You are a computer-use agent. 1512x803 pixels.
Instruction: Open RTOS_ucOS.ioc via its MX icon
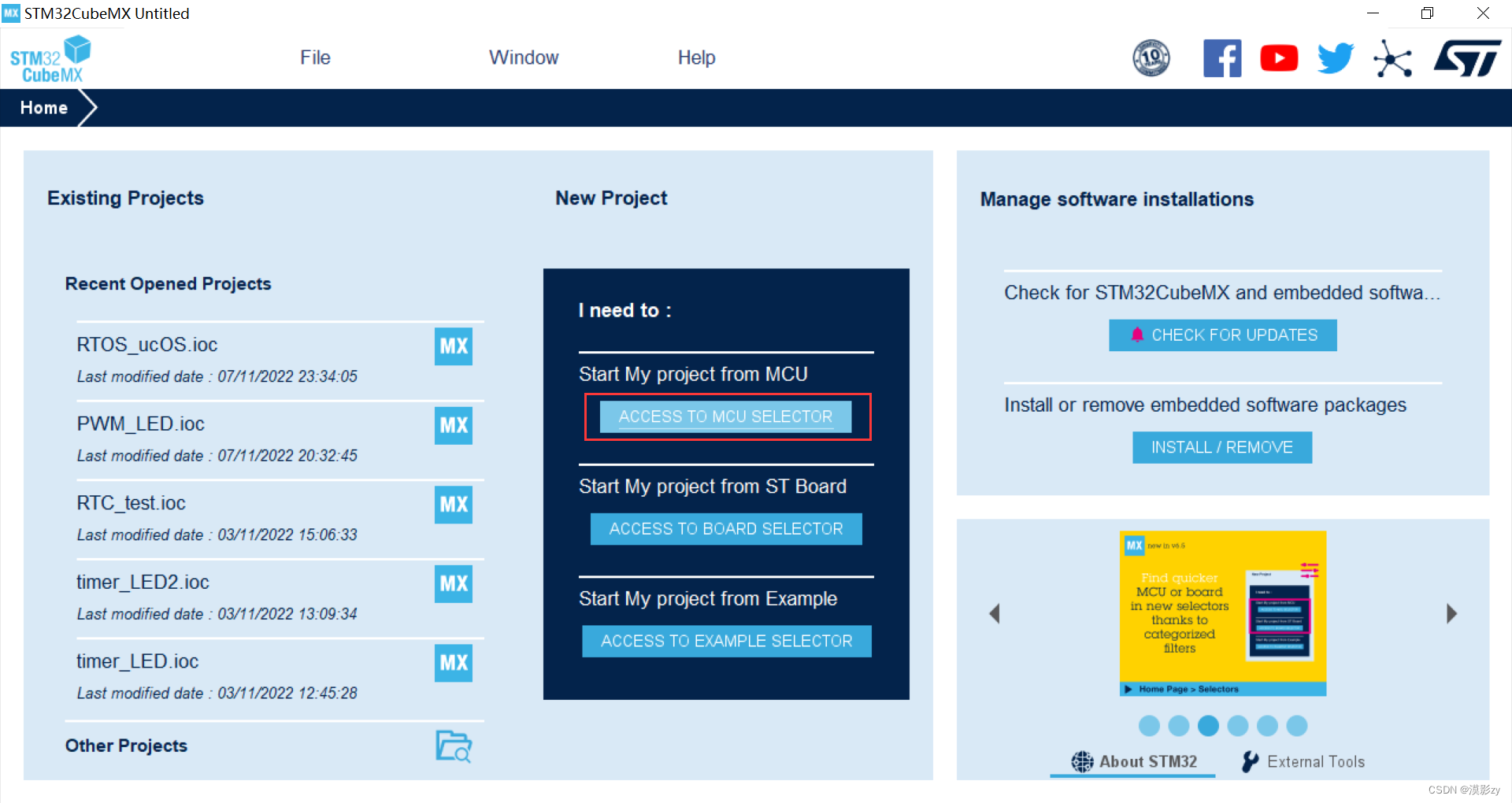(x=454, y=346)
